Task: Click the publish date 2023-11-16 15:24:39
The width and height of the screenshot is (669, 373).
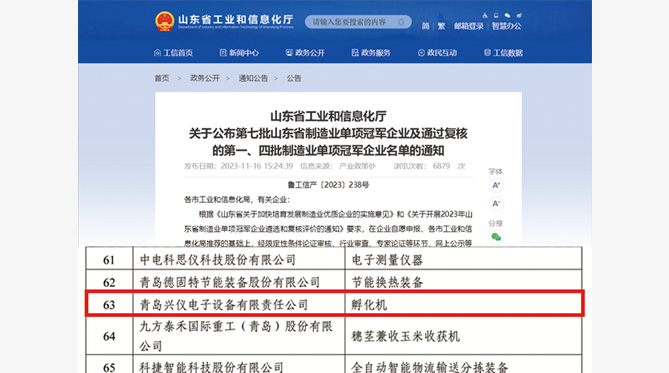Action: (x=256, y=166)
